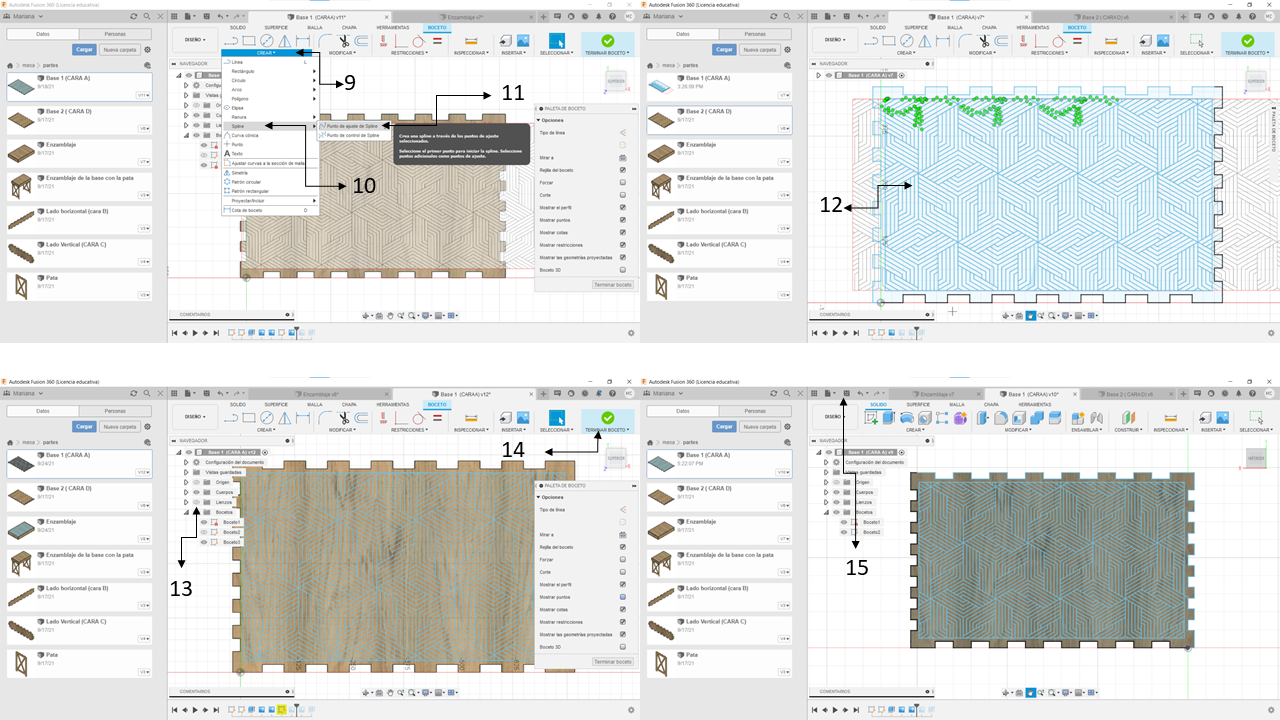Click Nueva carpeta button in v10 window
1280x720 pixels.
[x=759, y=426]
